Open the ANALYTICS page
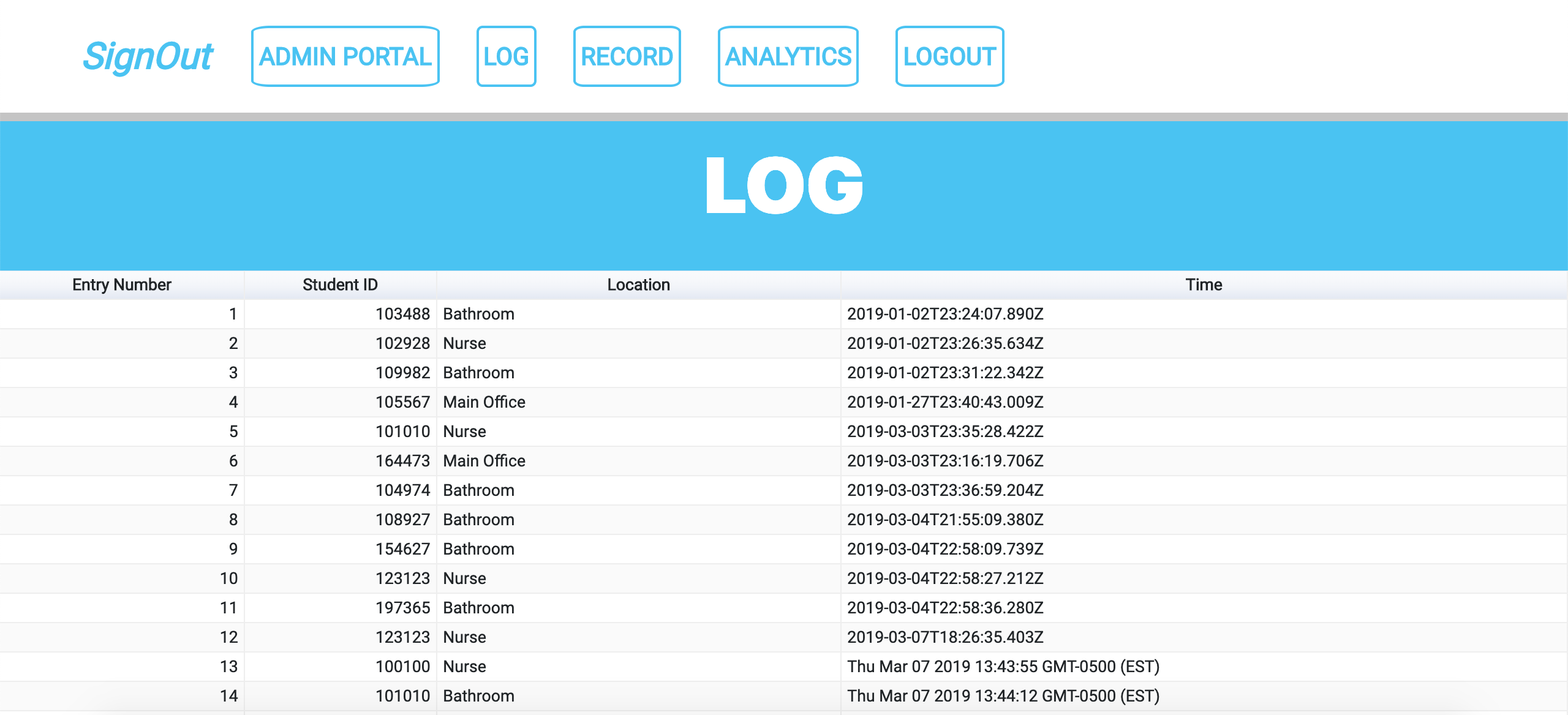Screen dimensions: 1568x715 (788, 56)
